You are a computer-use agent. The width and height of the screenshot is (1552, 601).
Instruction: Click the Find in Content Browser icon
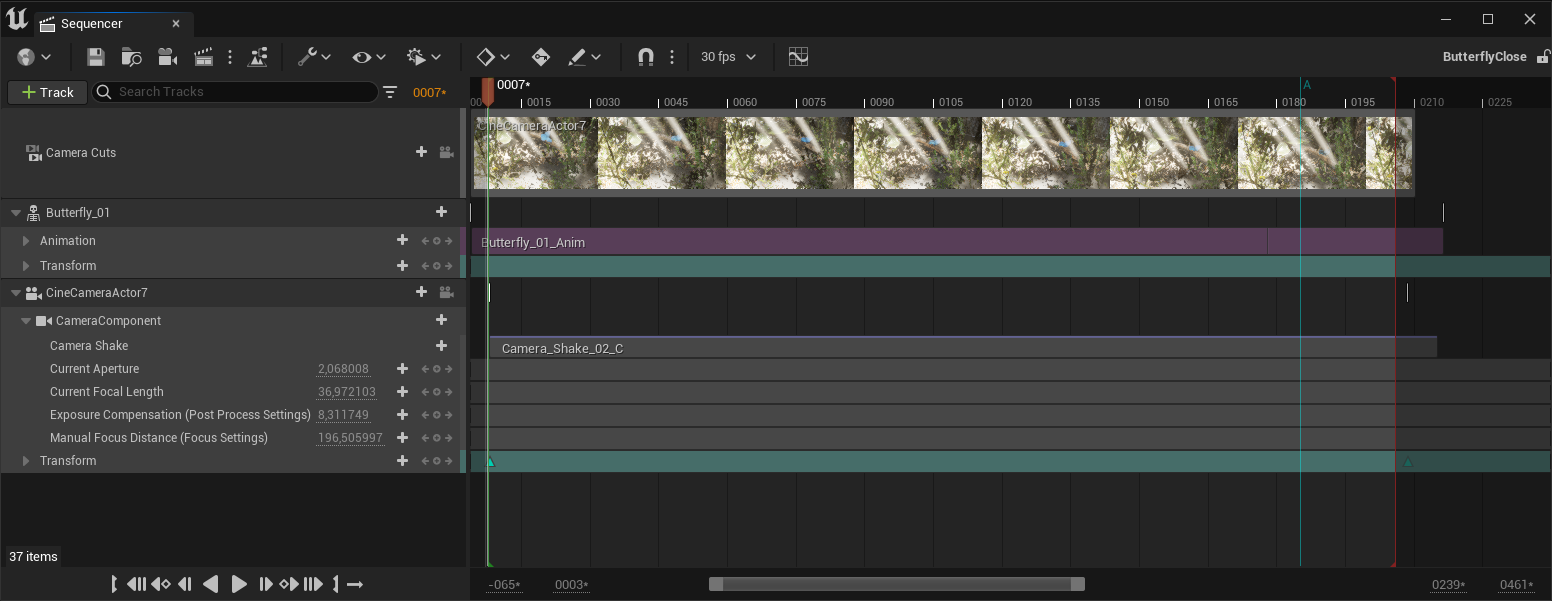tap(131, 57)
